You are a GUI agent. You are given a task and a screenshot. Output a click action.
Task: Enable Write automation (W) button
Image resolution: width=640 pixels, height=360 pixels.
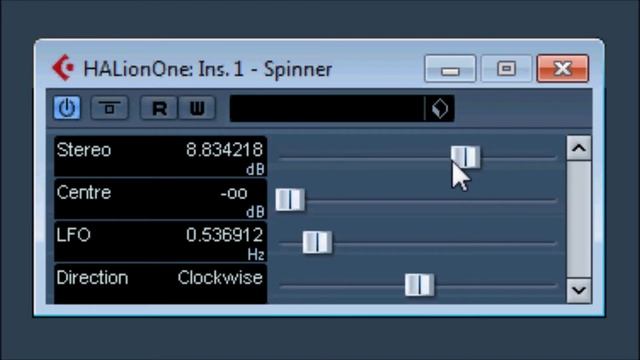click(x=197, y=108)
